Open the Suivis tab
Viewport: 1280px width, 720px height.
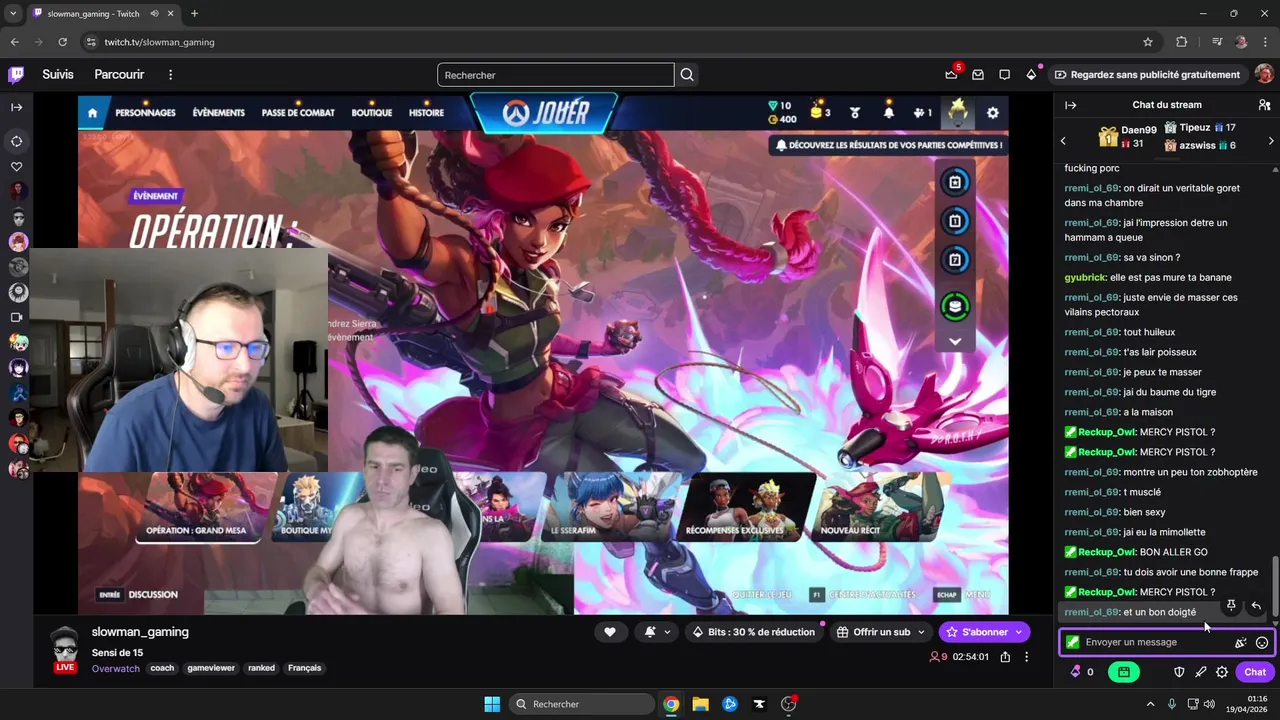(x=58, y=75)
